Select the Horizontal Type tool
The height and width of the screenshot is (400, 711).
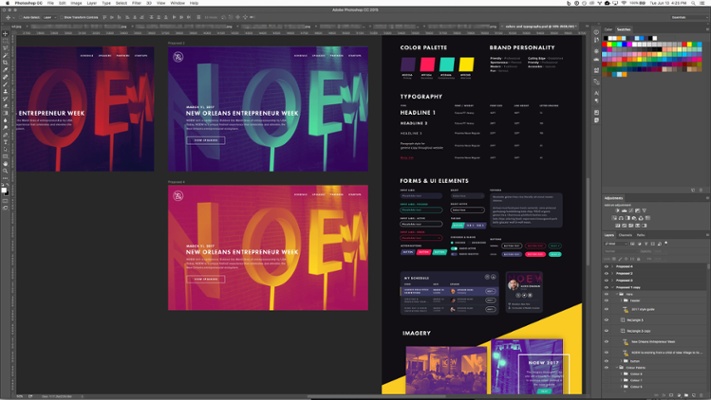click(x=5, y=142)
